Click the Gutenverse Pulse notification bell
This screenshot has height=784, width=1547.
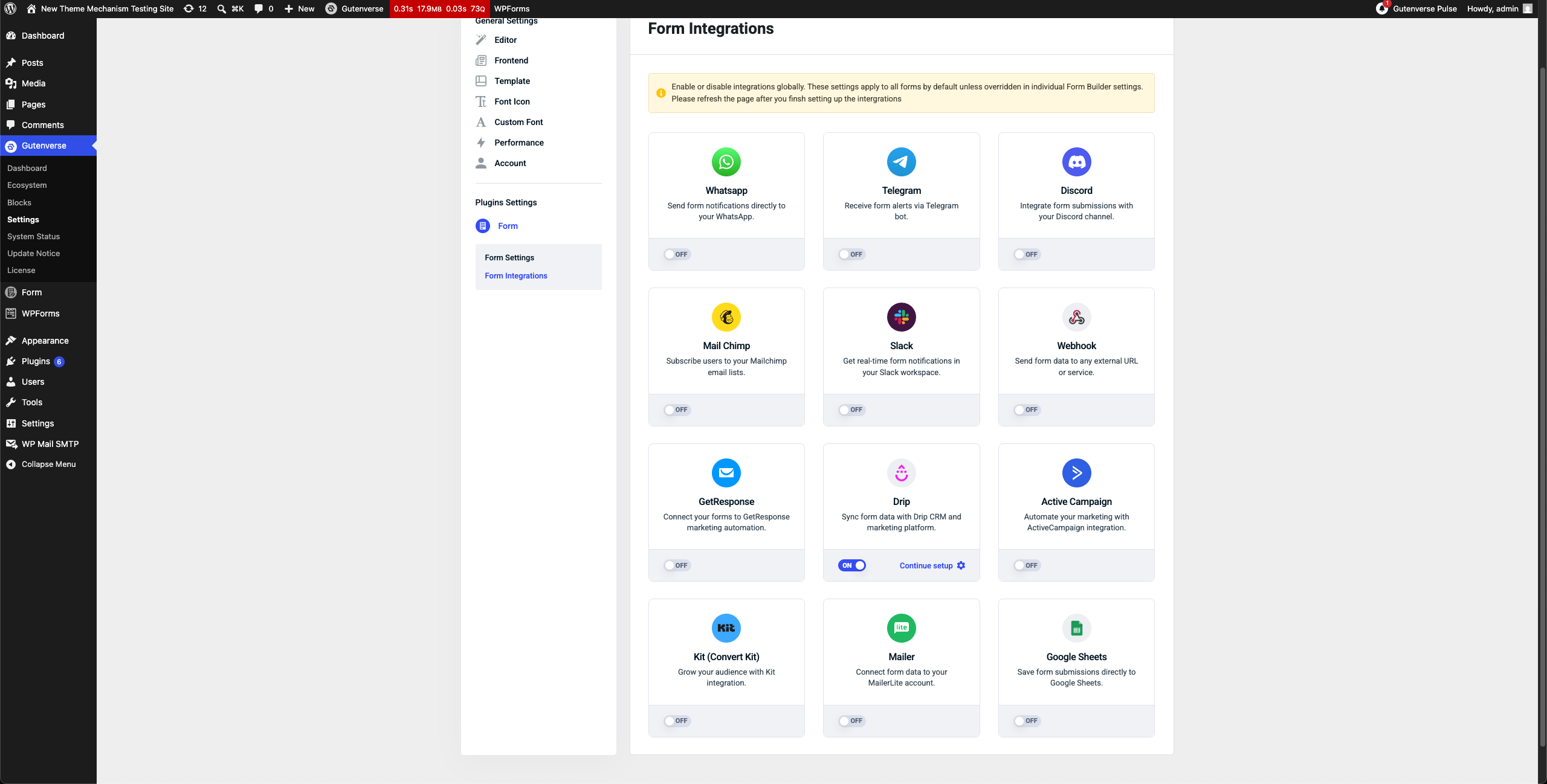tap(1381, 8)
